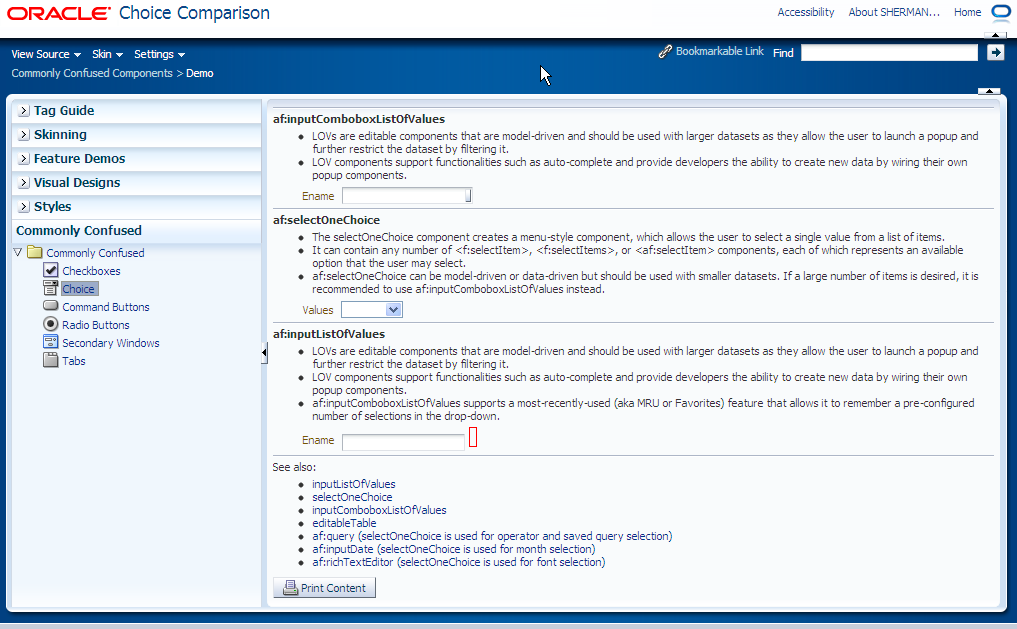Collapse the left navigation splitter
The width and height of the screenshot is (1017, 629).
pos(264,353)
